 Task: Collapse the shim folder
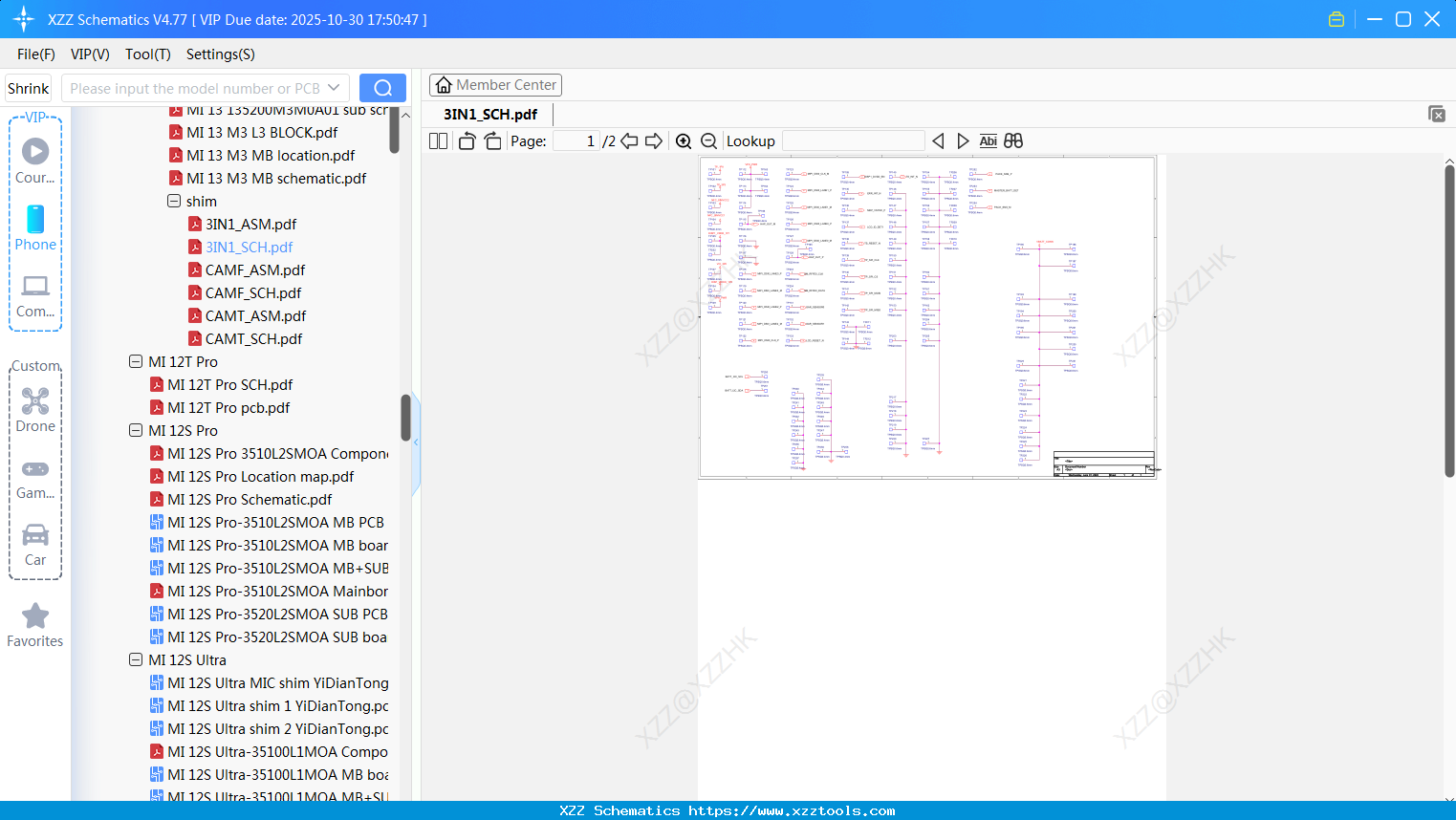(x=174, y=202)
